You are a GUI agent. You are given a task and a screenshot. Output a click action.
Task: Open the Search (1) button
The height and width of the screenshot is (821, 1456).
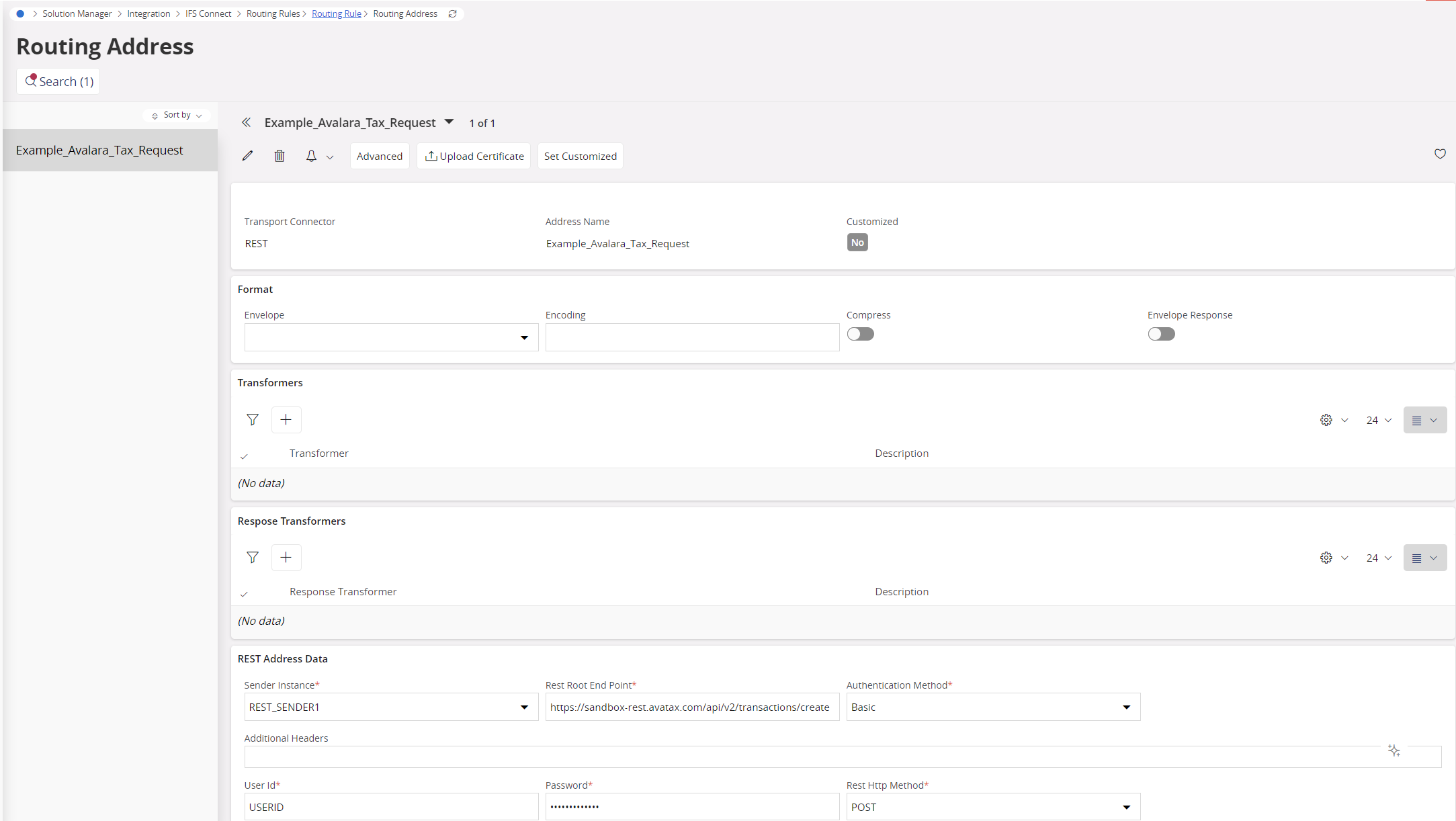point(58,81)
